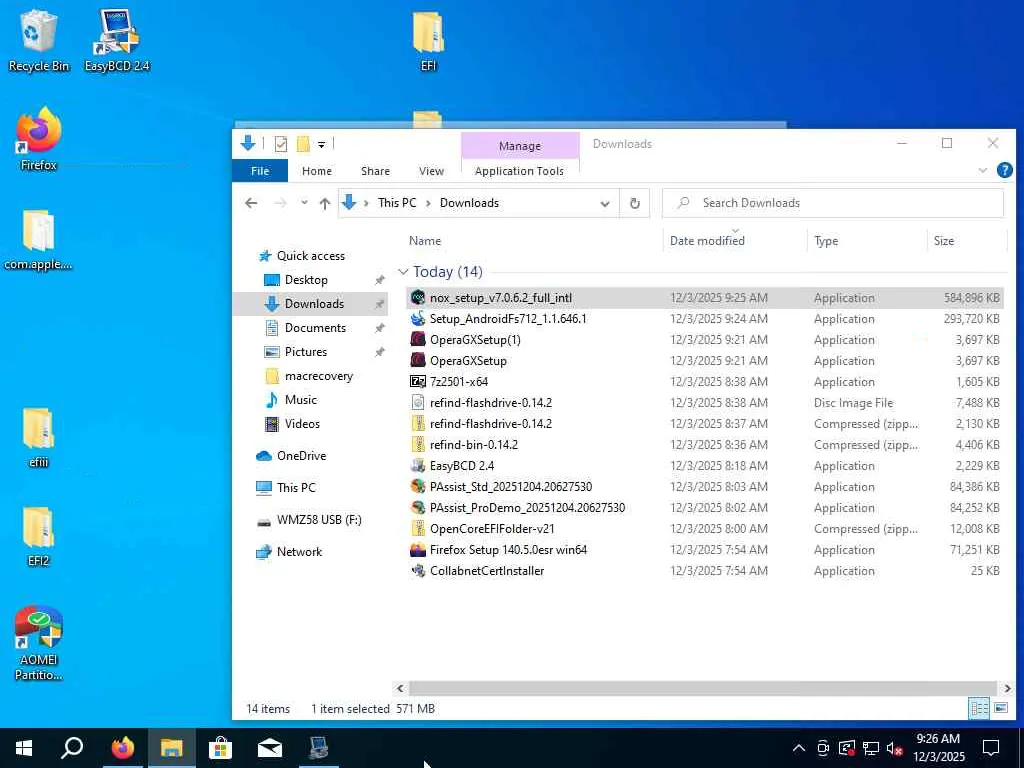Open address bar history dropdown
Viewport: 1024px width, 768px height.
pos(605,203)
